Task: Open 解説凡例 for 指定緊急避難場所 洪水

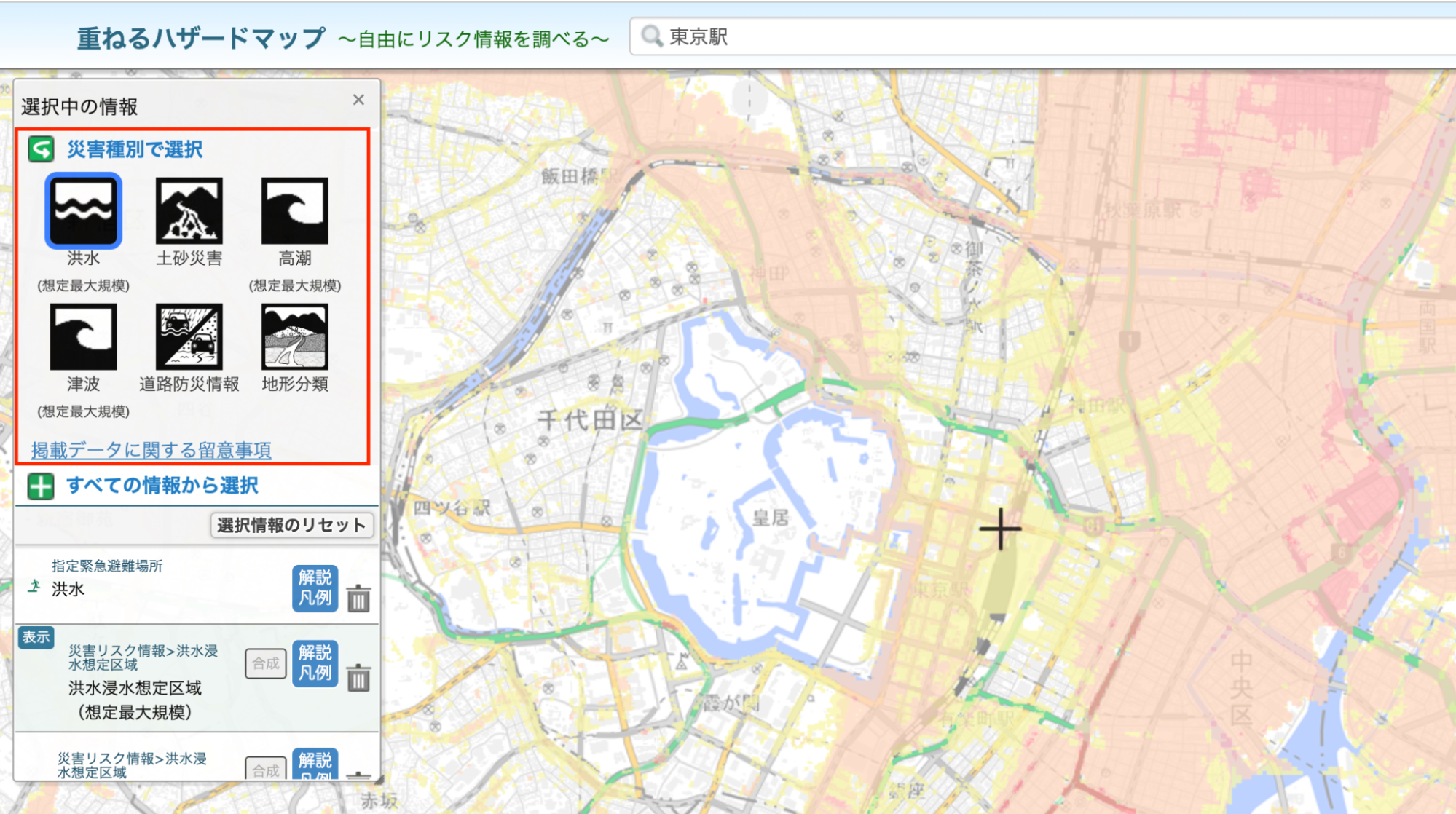Action: click(x=315, y=588)
